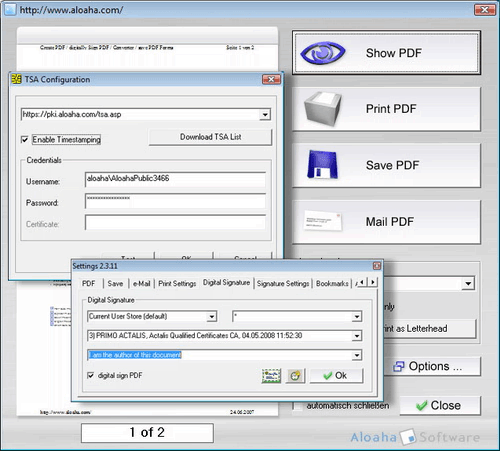The image size is (500, 451).
Task: Toggle the Enable Timestamping checkbox
Action: pyautogui.click(x=25, y=139)
